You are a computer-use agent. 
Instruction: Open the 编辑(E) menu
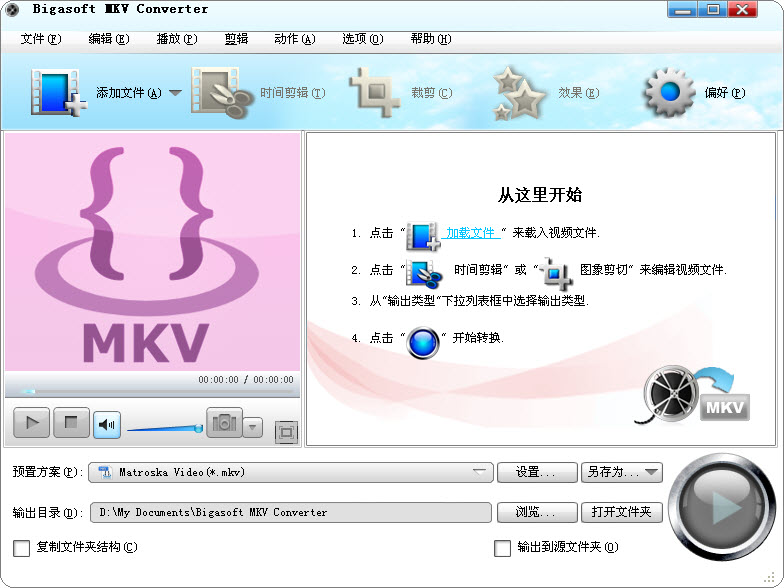(108, 39)
